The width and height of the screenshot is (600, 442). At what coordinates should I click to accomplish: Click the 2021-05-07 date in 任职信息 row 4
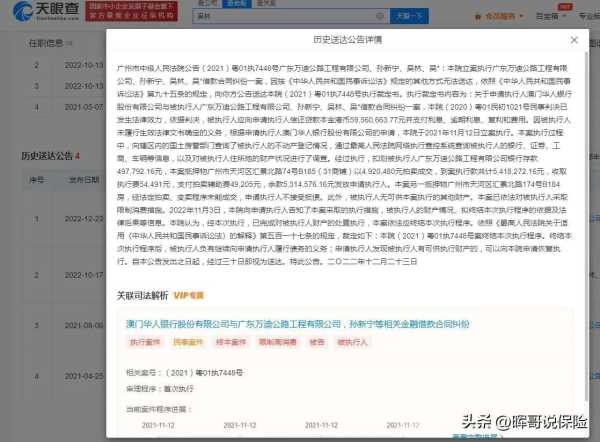(84, 107)
